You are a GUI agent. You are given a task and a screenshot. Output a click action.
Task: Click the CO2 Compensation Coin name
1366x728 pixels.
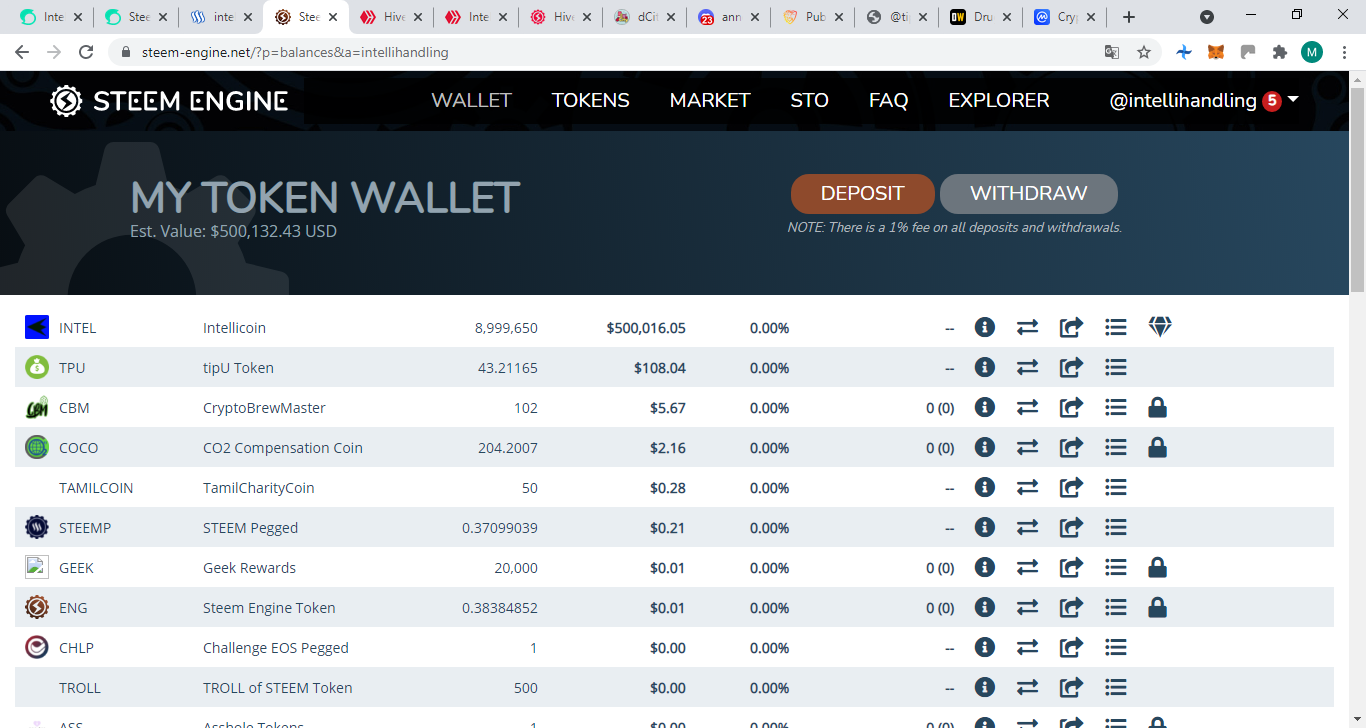click(x=283, y=448)
